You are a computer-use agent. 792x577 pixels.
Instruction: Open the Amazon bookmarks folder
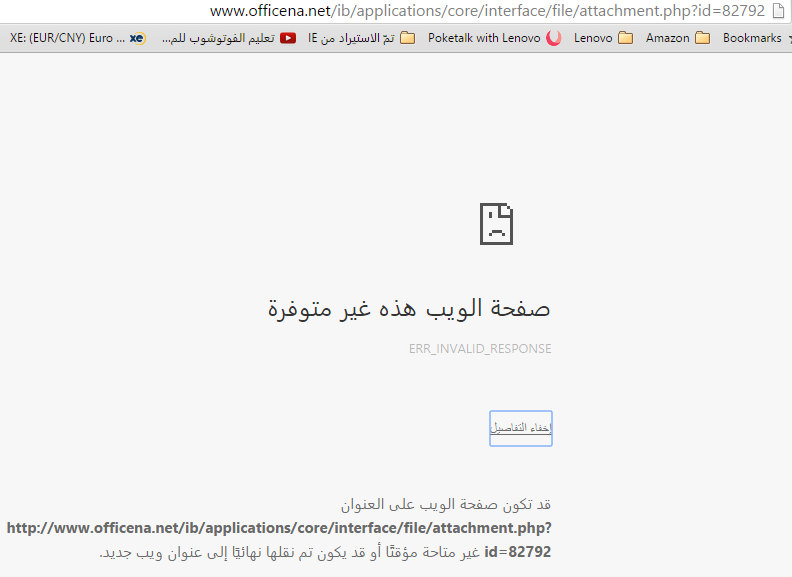click(678, 38)
